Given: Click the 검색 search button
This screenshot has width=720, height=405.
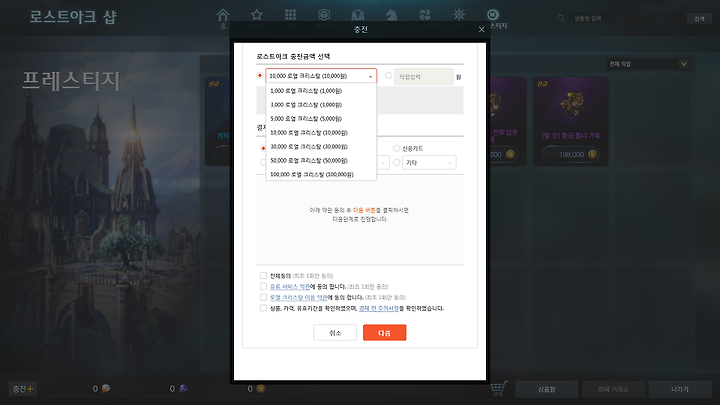Looking at the screenshot, I should coord(699,18).
